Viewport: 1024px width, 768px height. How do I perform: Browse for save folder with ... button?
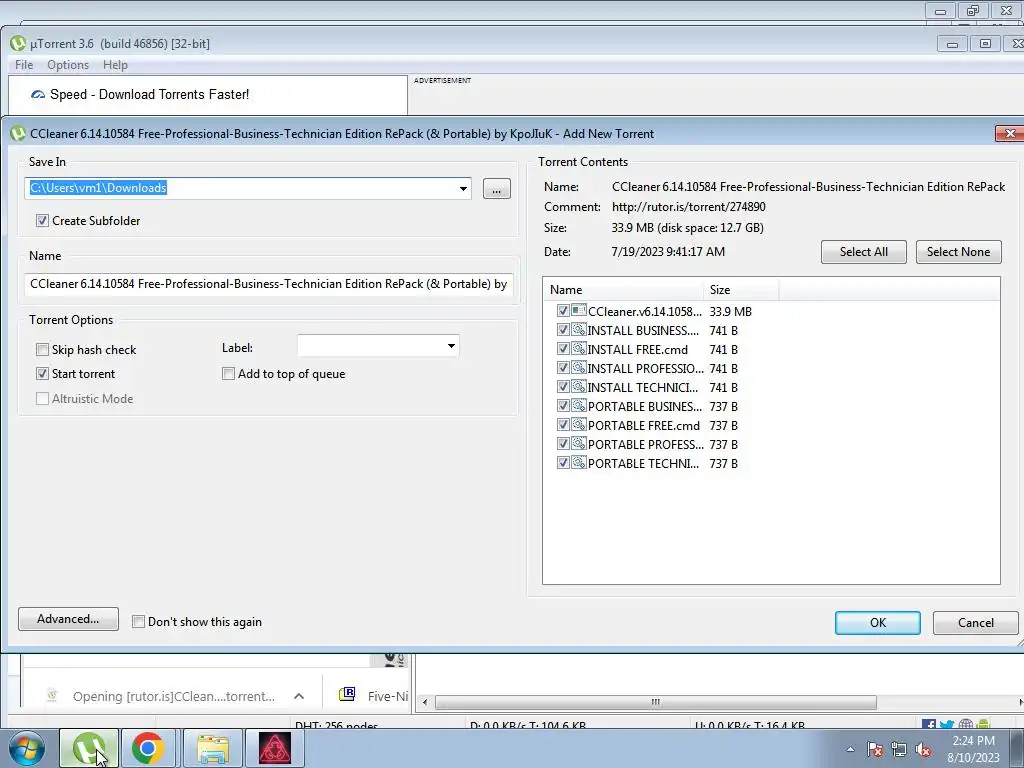click(497, 189)
